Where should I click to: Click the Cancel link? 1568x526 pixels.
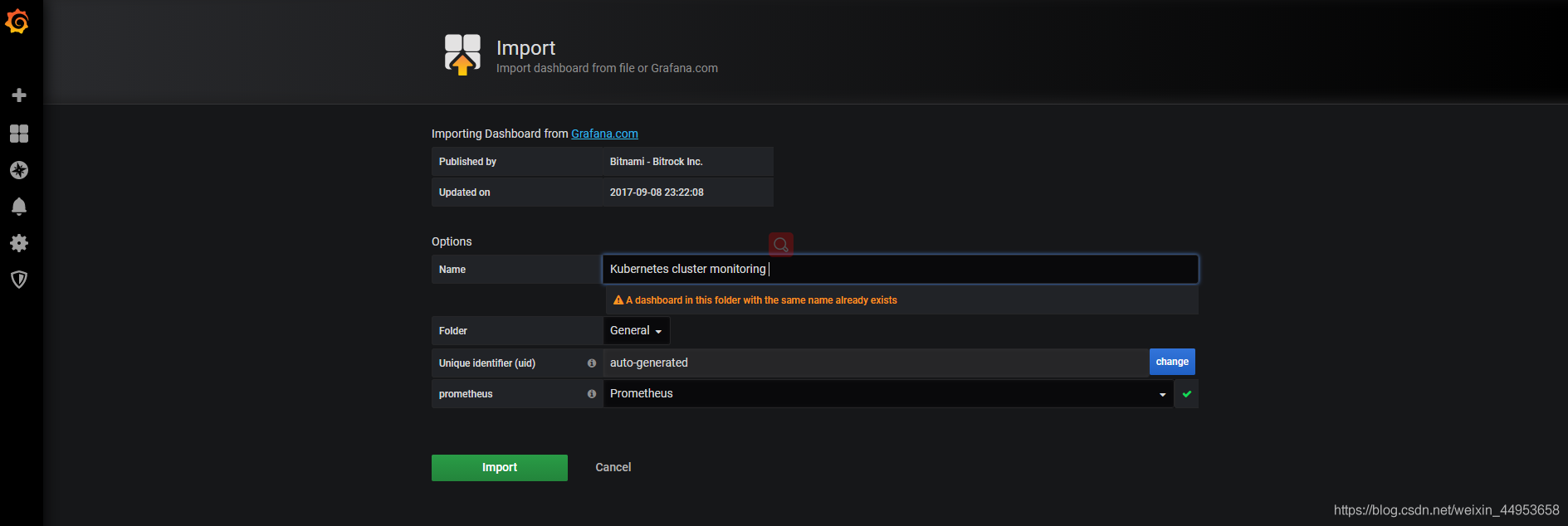tap(613, 468)
